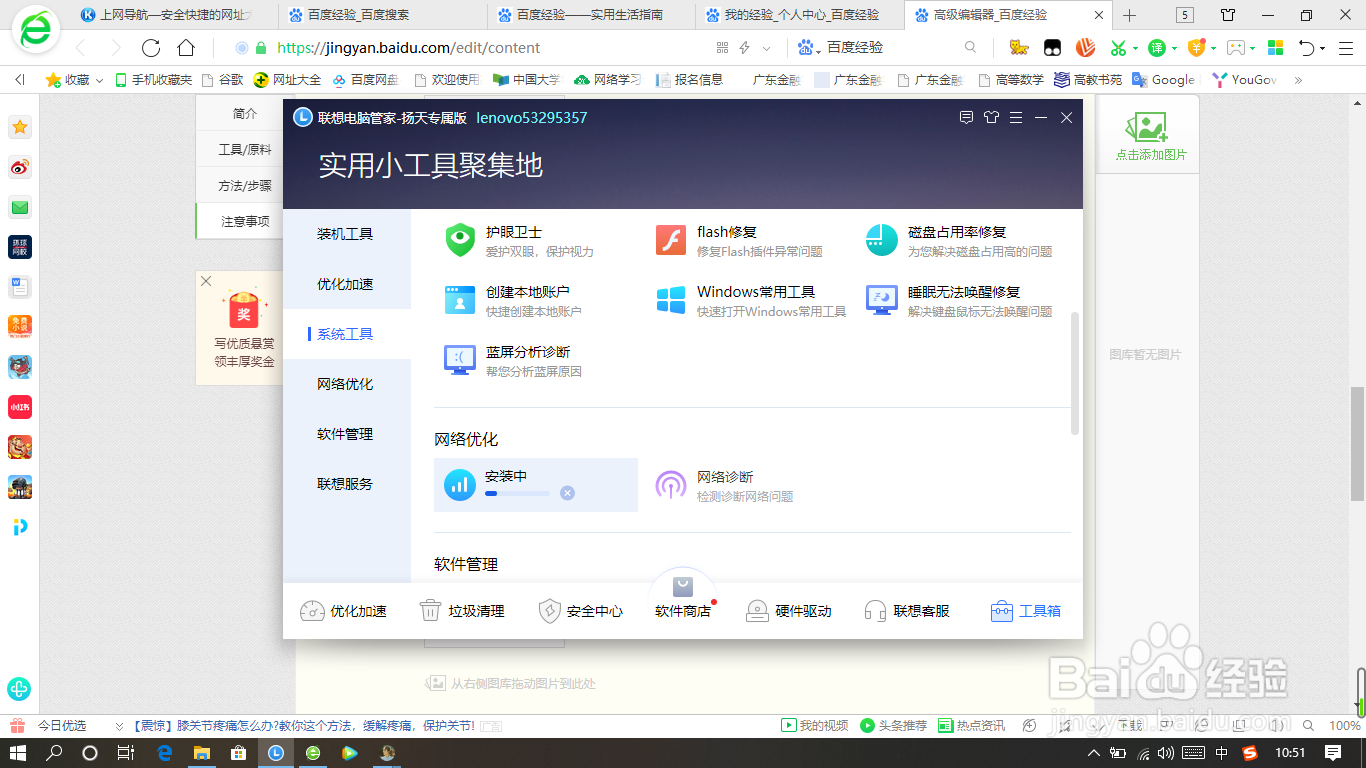
Task: Open Windows常用工具 shortcut
Action: [752, 301]
